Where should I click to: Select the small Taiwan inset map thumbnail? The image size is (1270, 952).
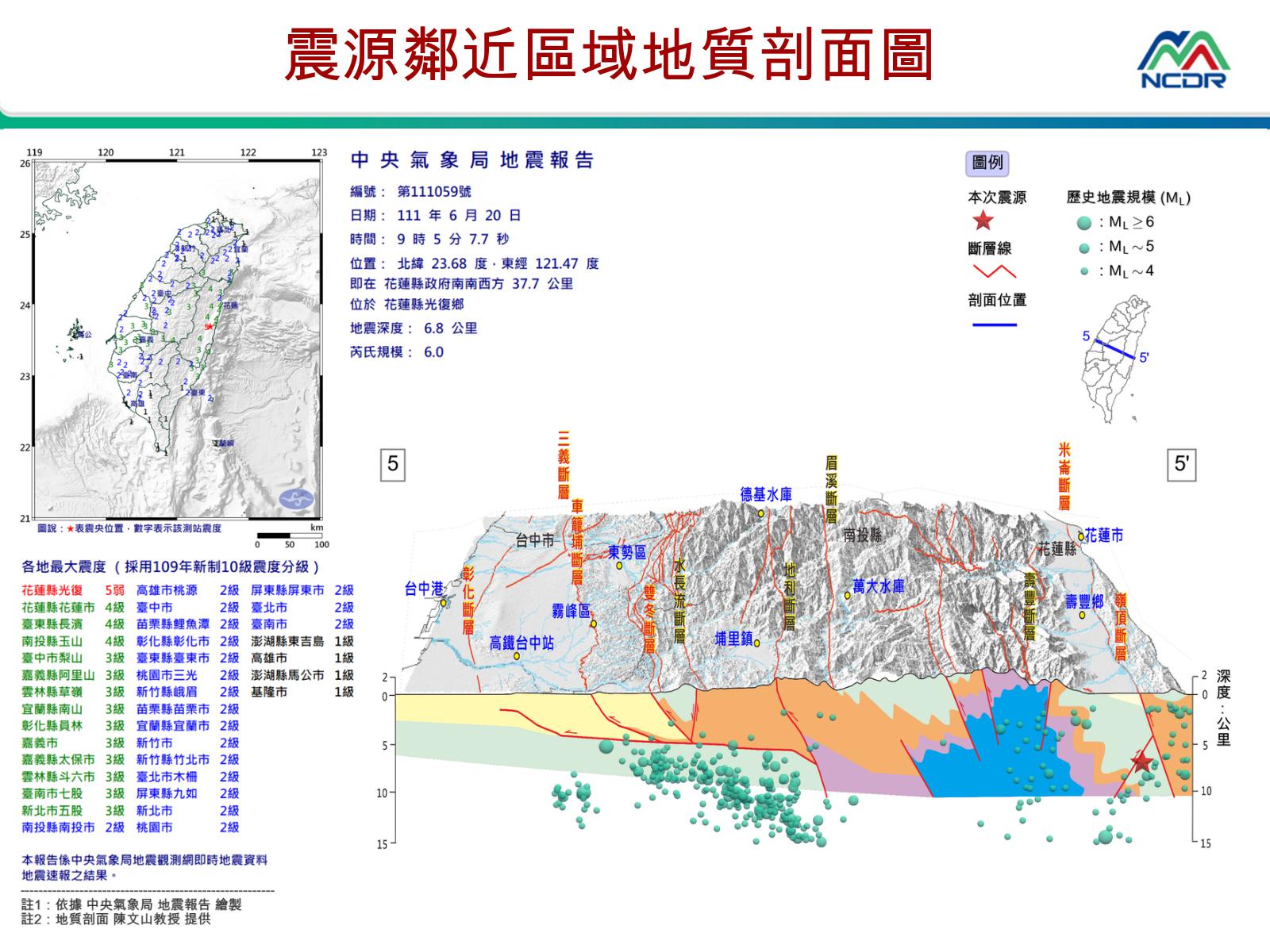[1117, 359]
